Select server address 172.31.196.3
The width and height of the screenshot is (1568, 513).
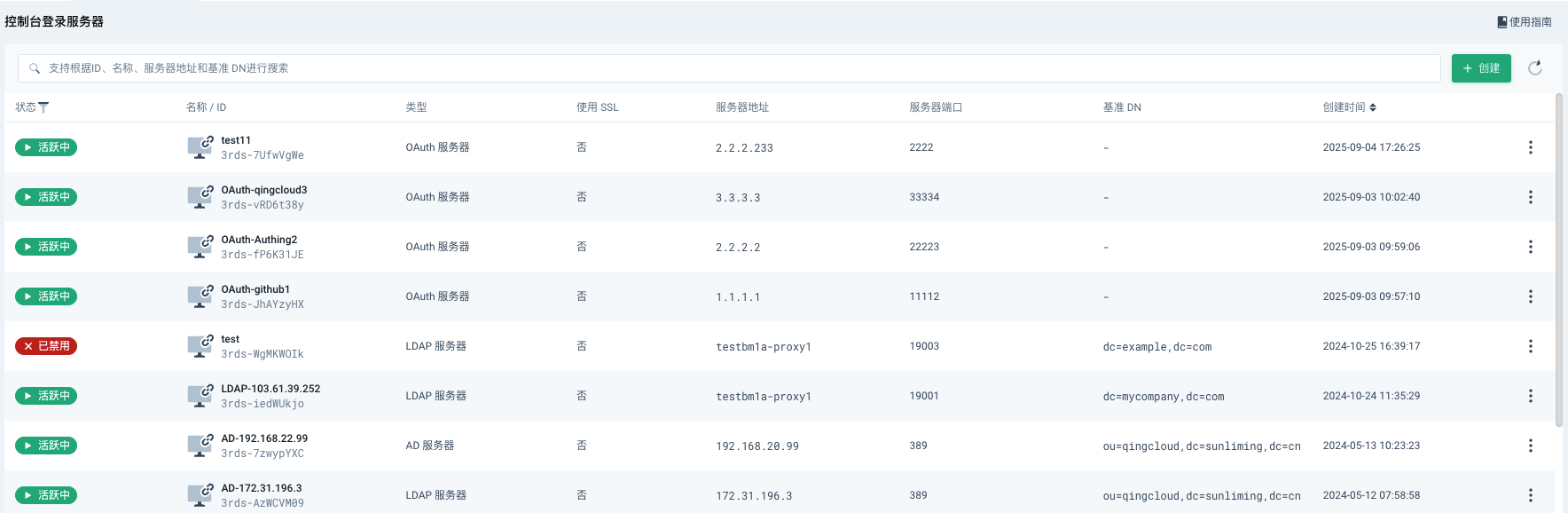click(x=754, y=496)
